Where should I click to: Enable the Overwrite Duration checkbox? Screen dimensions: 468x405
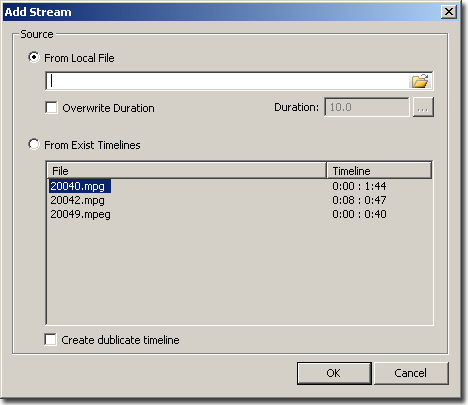click(x=51, y=108)
